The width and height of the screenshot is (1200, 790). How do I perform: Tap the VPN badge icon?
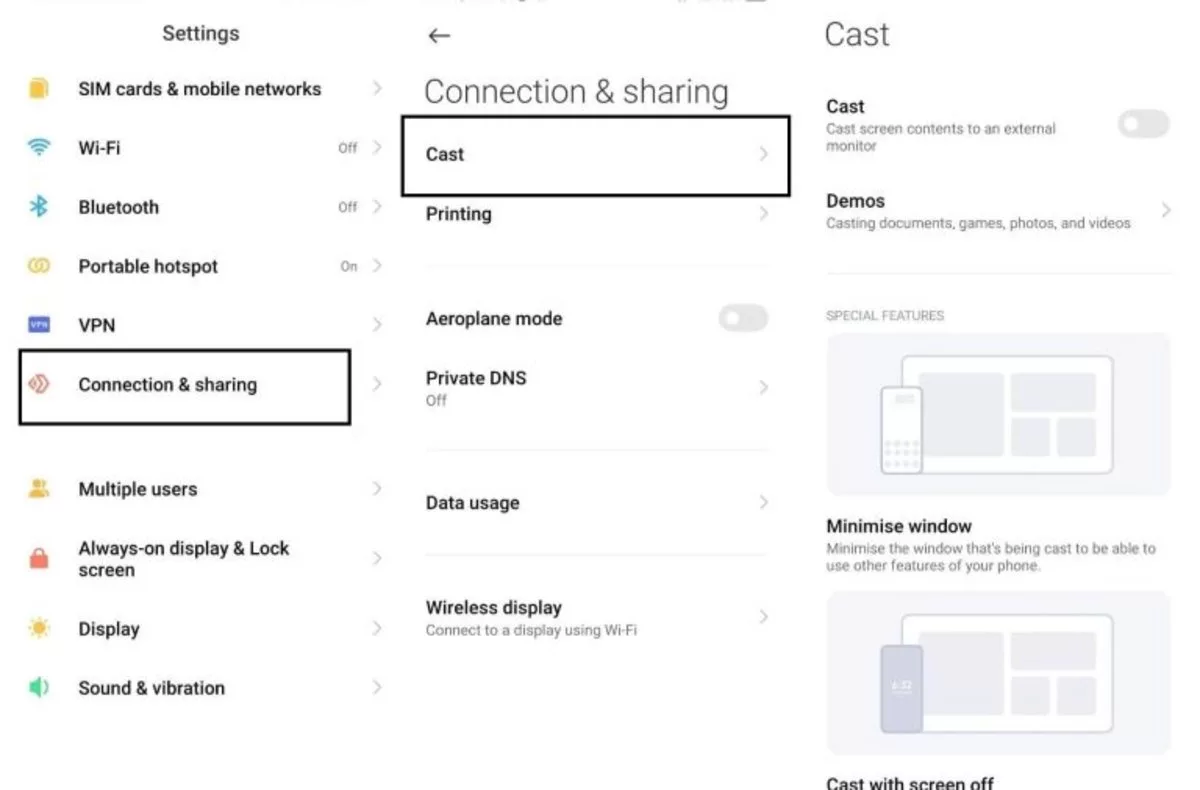point(39,324)
